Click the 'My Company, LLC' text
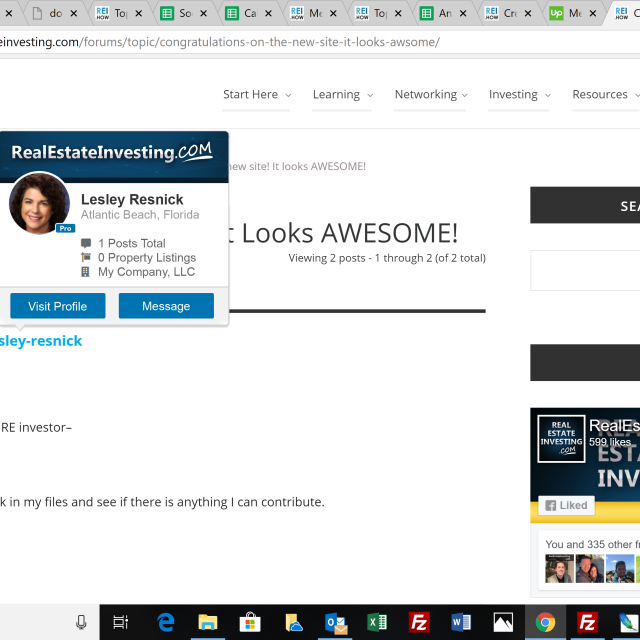This screenshot has height=640, width=640. tap(146, 272)
